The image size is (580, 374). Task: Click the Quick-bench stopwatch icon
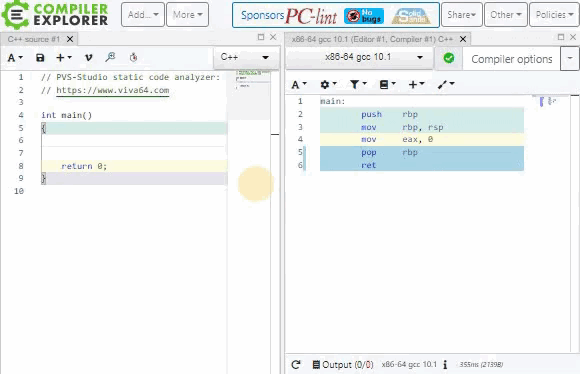click(x=134, y=57)
